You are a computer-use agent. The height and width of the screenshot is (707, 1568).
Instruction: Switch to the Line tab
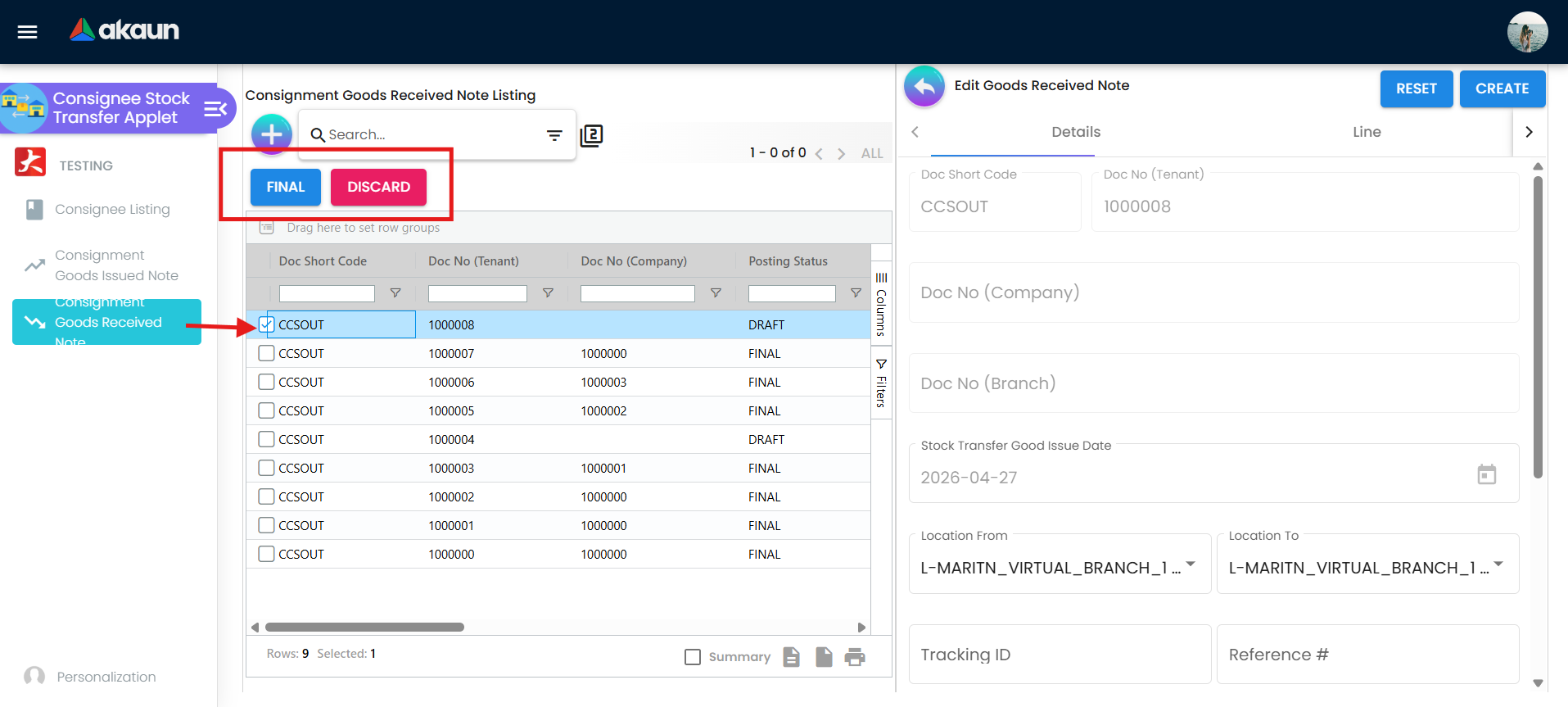[x=1366, y=132]
